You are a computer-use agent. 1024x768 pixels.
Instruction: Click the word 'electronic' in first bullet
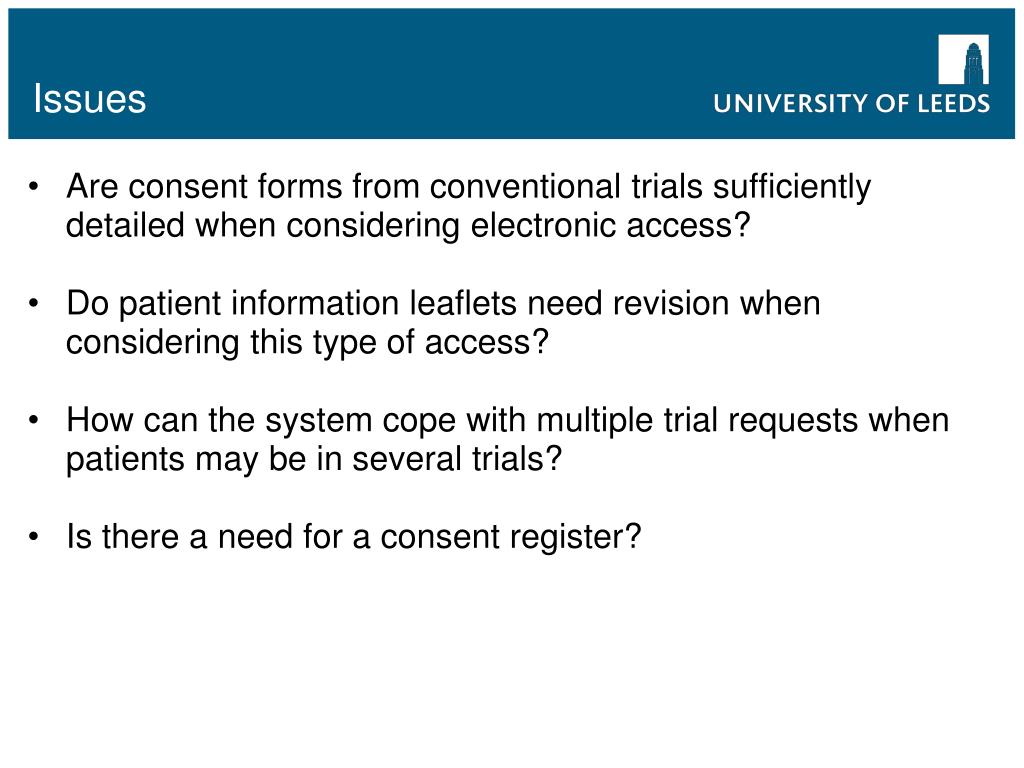543,225
